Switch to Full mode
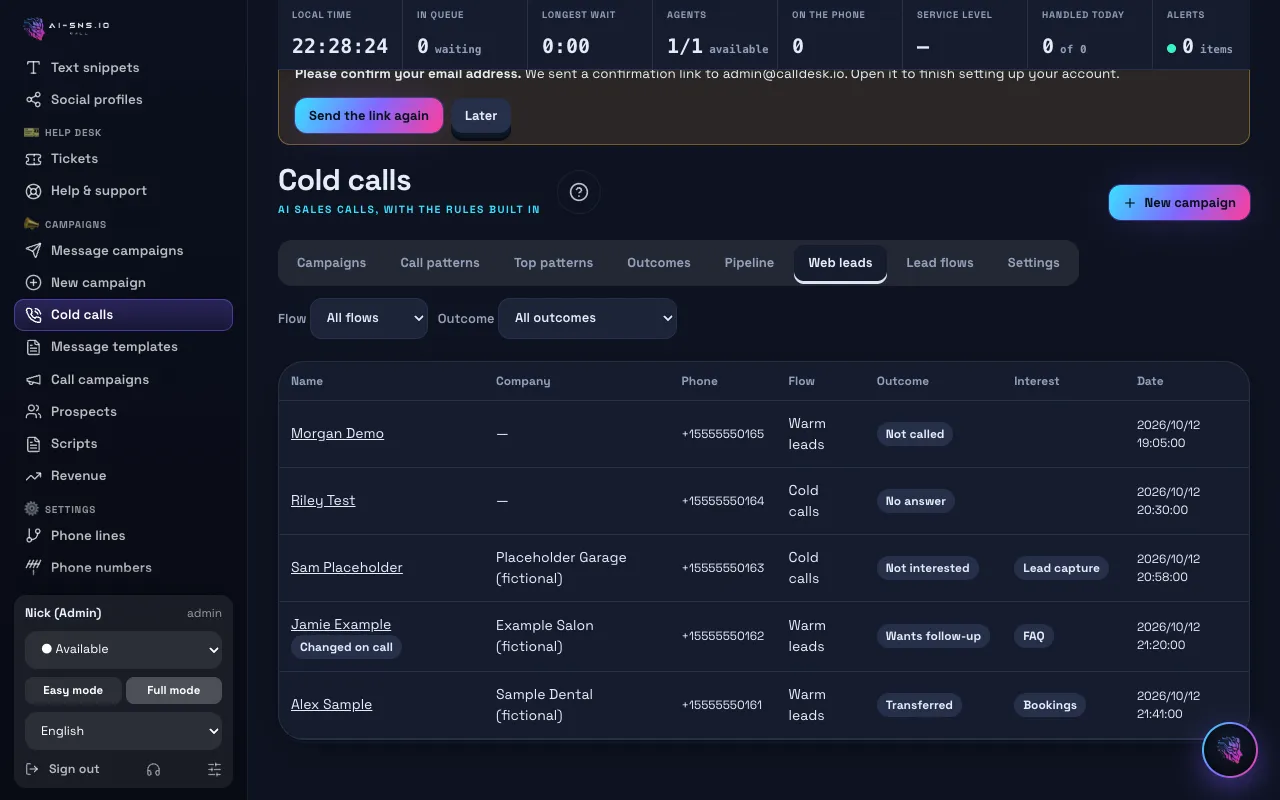Viewport: 1280px width, 800px height. [174, 690]
